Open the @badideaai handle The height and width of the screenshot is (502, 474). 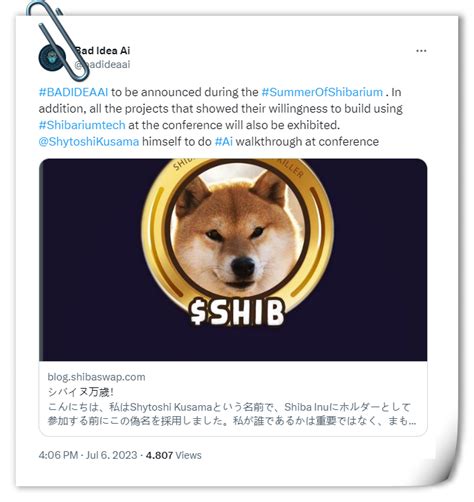point(102,64)
